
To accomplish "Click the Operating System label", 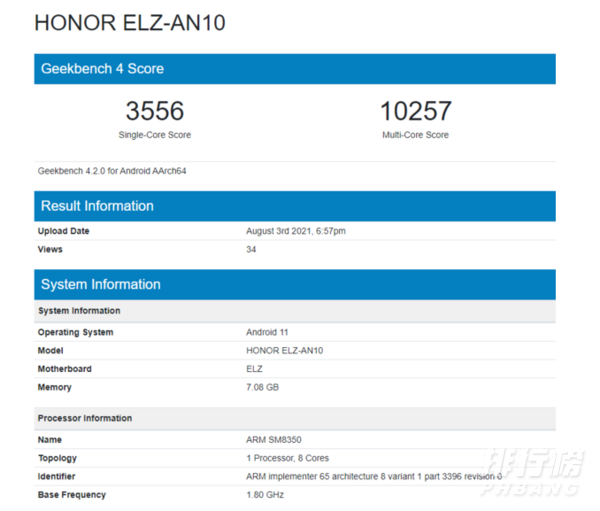I will tap(75, 332).
